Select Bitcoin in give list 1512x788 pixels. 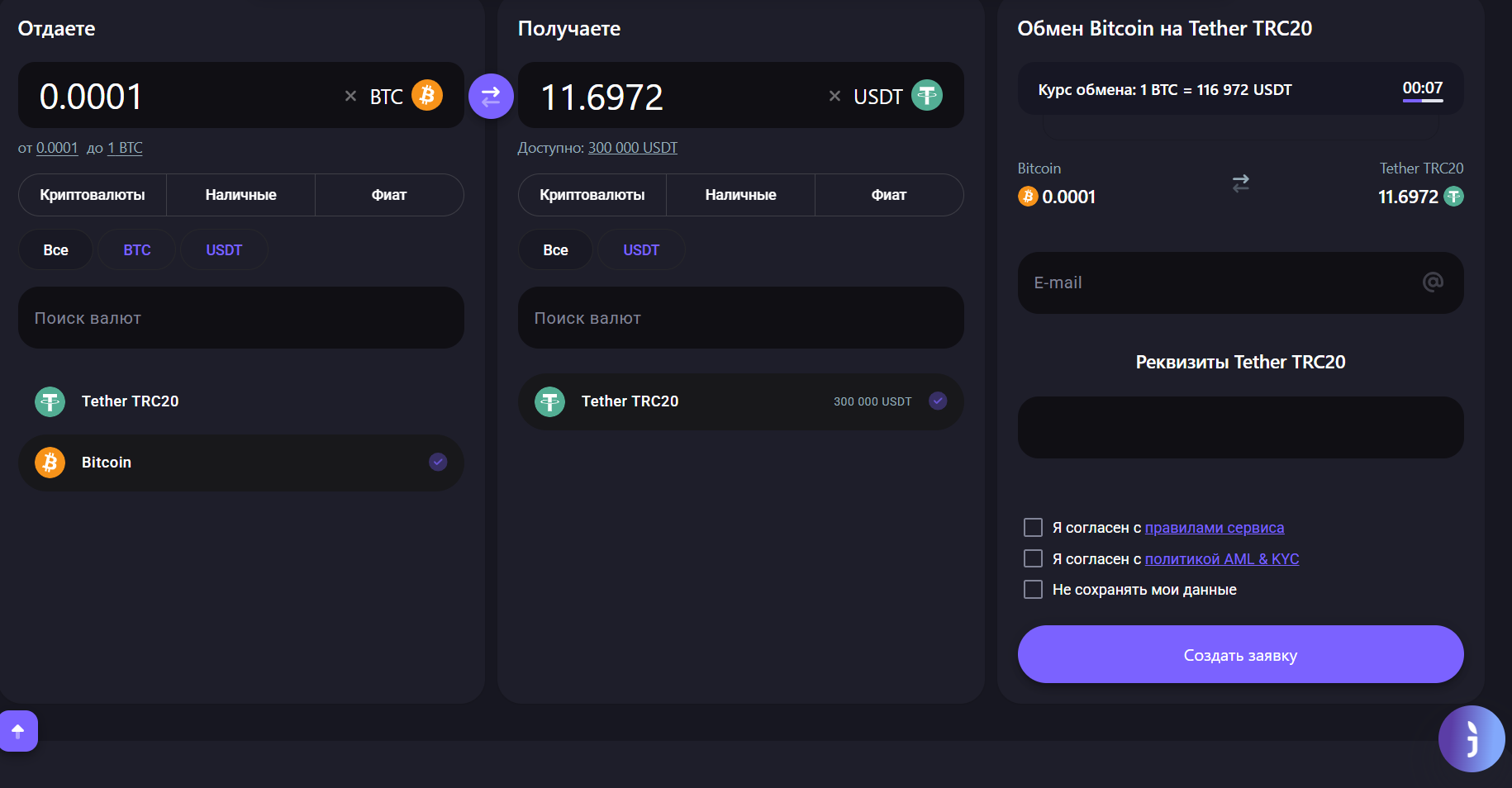pos(241,463)
